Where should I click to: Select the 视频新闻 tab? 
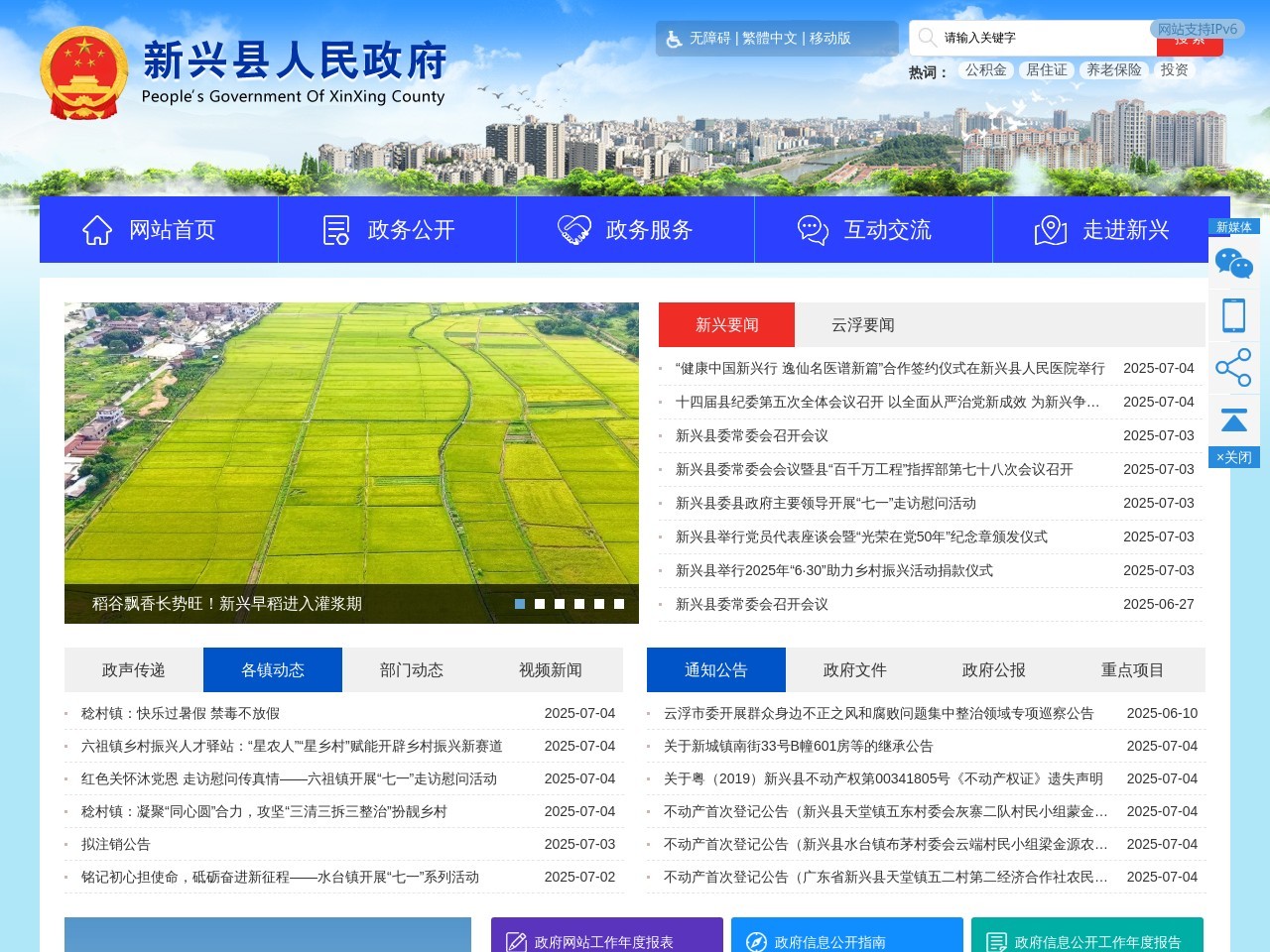pos(552,669)
